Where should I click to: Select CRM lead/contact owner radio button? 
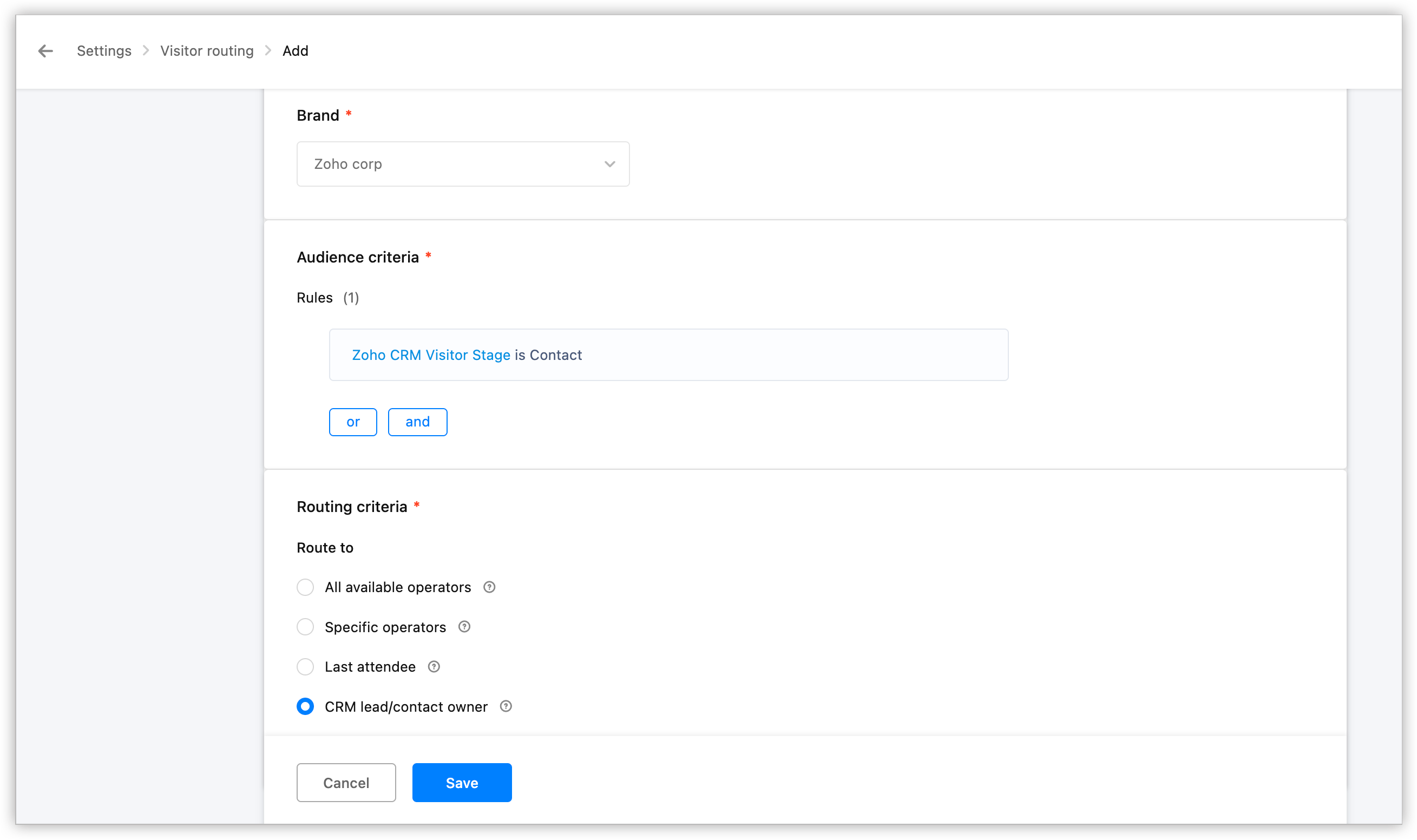coord(305,706)
